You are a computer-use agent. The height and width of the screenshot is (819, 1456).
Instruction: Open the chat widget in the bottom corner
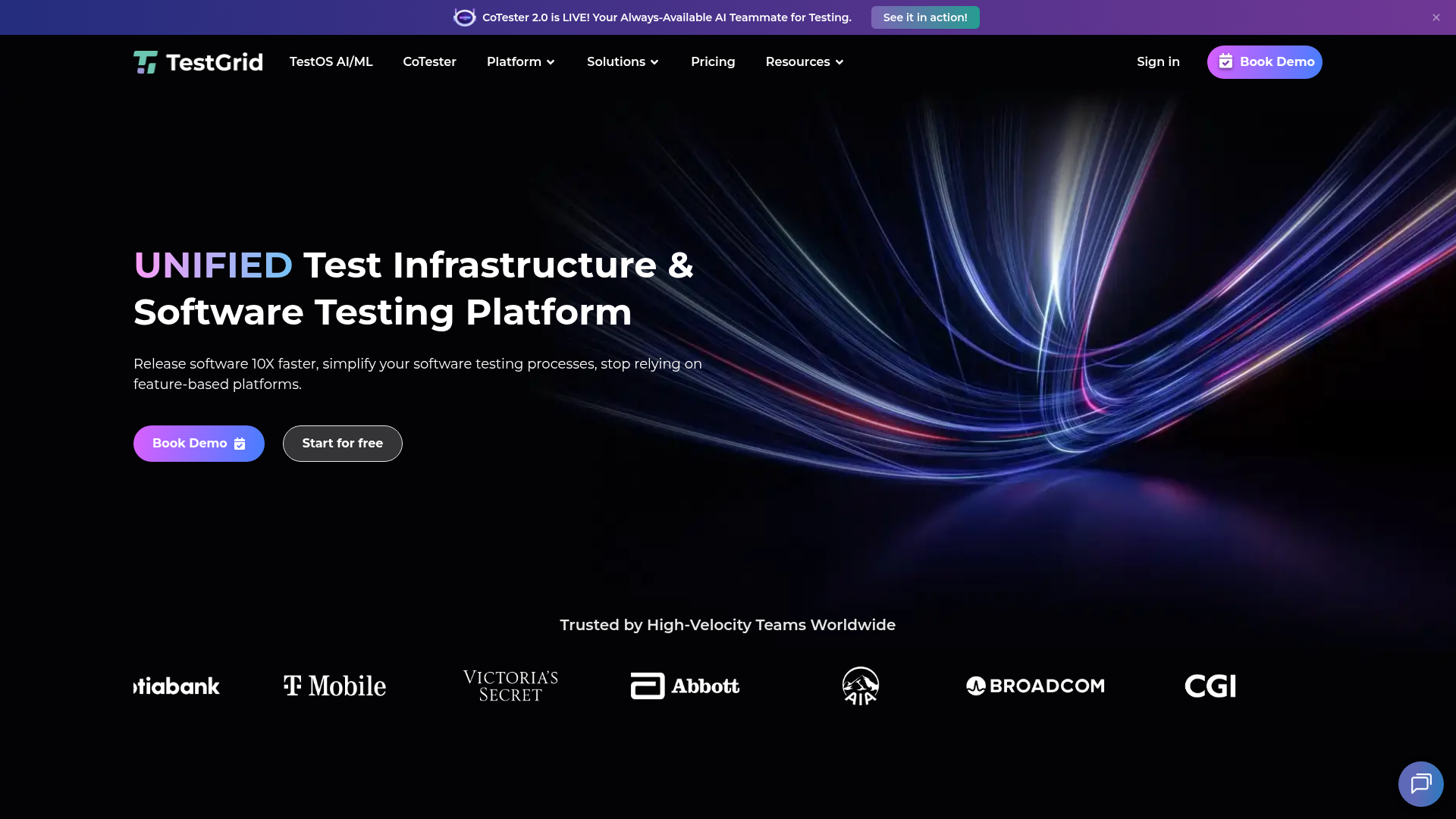pos(1421,783)
